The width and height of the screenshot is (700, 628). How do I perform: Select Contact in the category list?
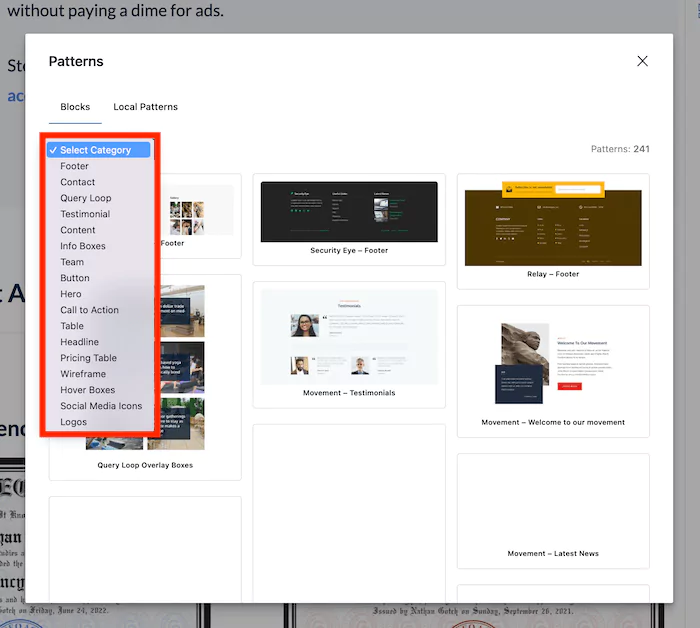click(x=78, y=182)
